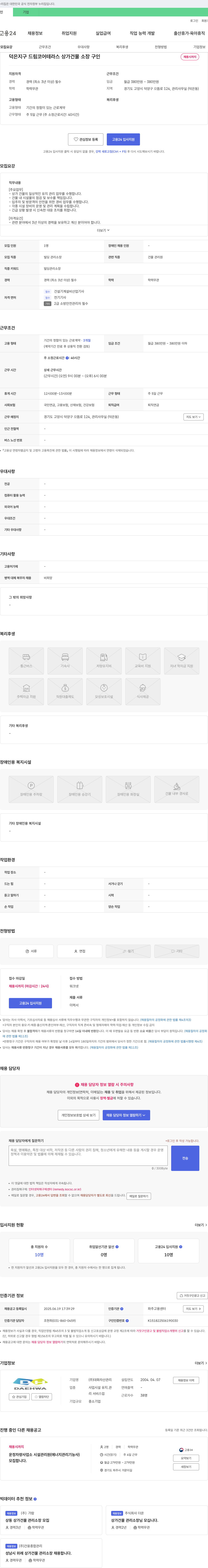This screenshot has width=208, height=1568.
Task: Click 거짓구인광고 신고 button
Action: pyautogui.click(x=192, y=1296)
